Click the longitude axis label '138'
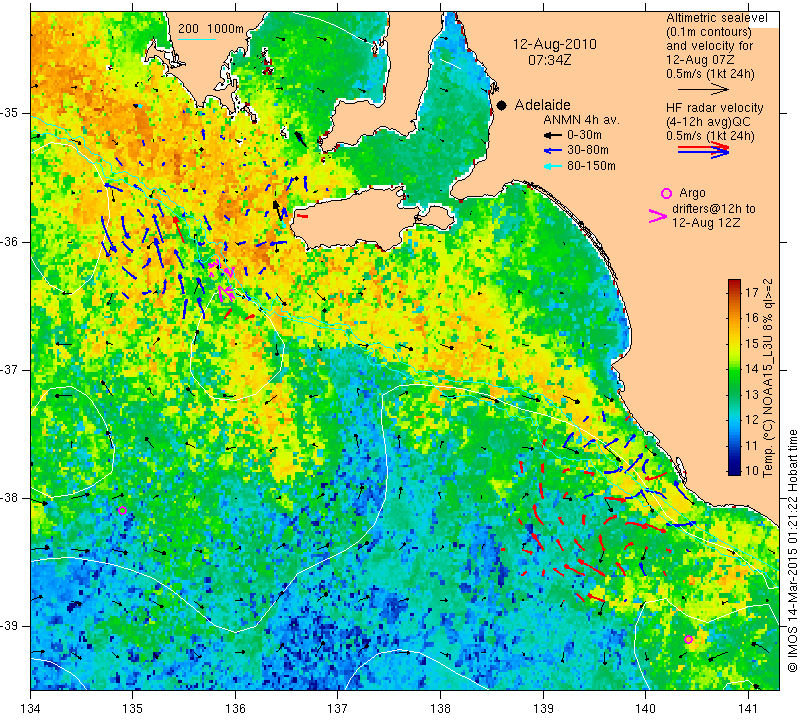This screenshot has width=800, height=720. 440,708
